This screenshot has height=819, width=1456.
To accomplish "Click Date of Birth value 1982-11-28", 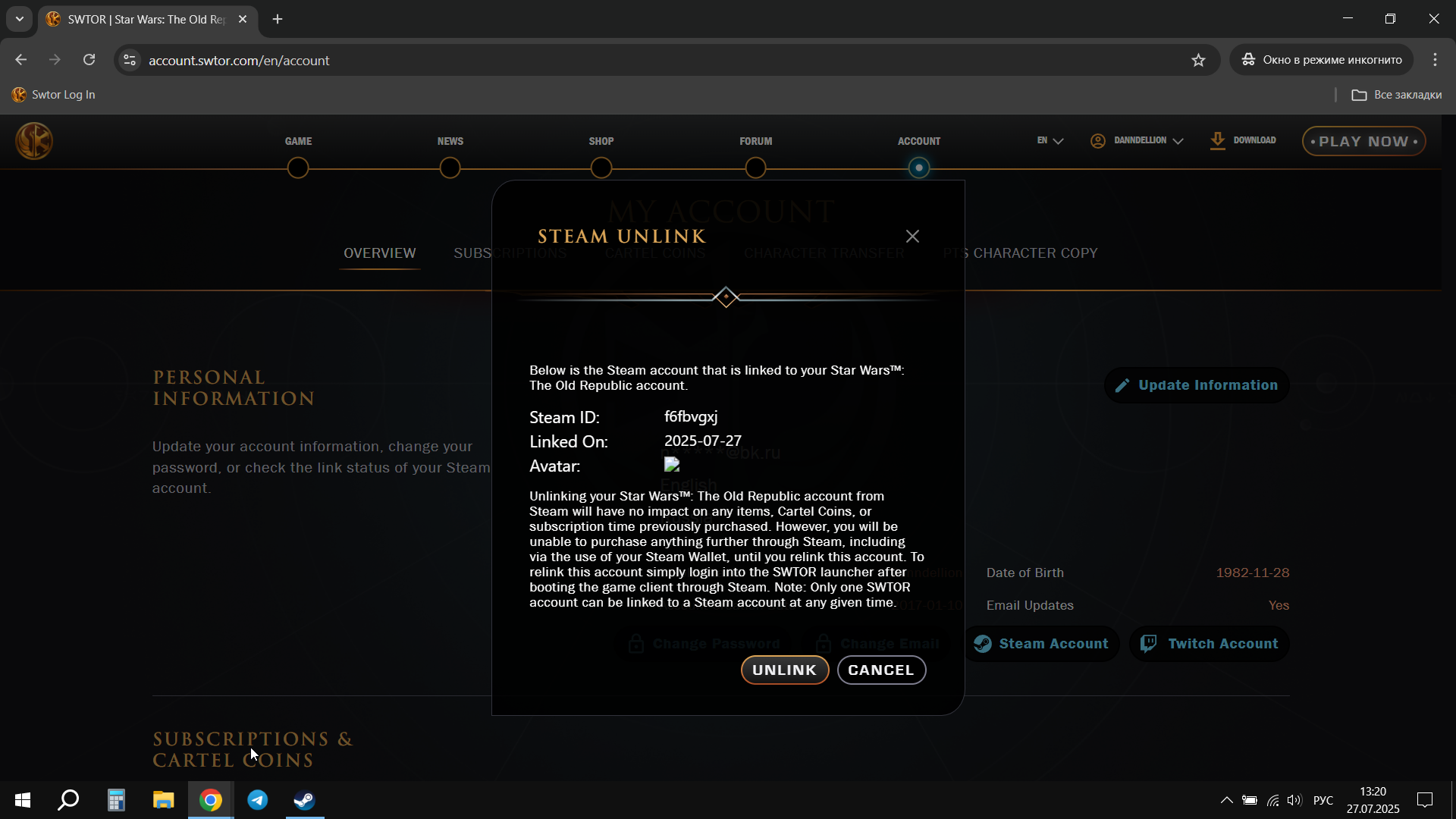I will tap(1253, 573).
